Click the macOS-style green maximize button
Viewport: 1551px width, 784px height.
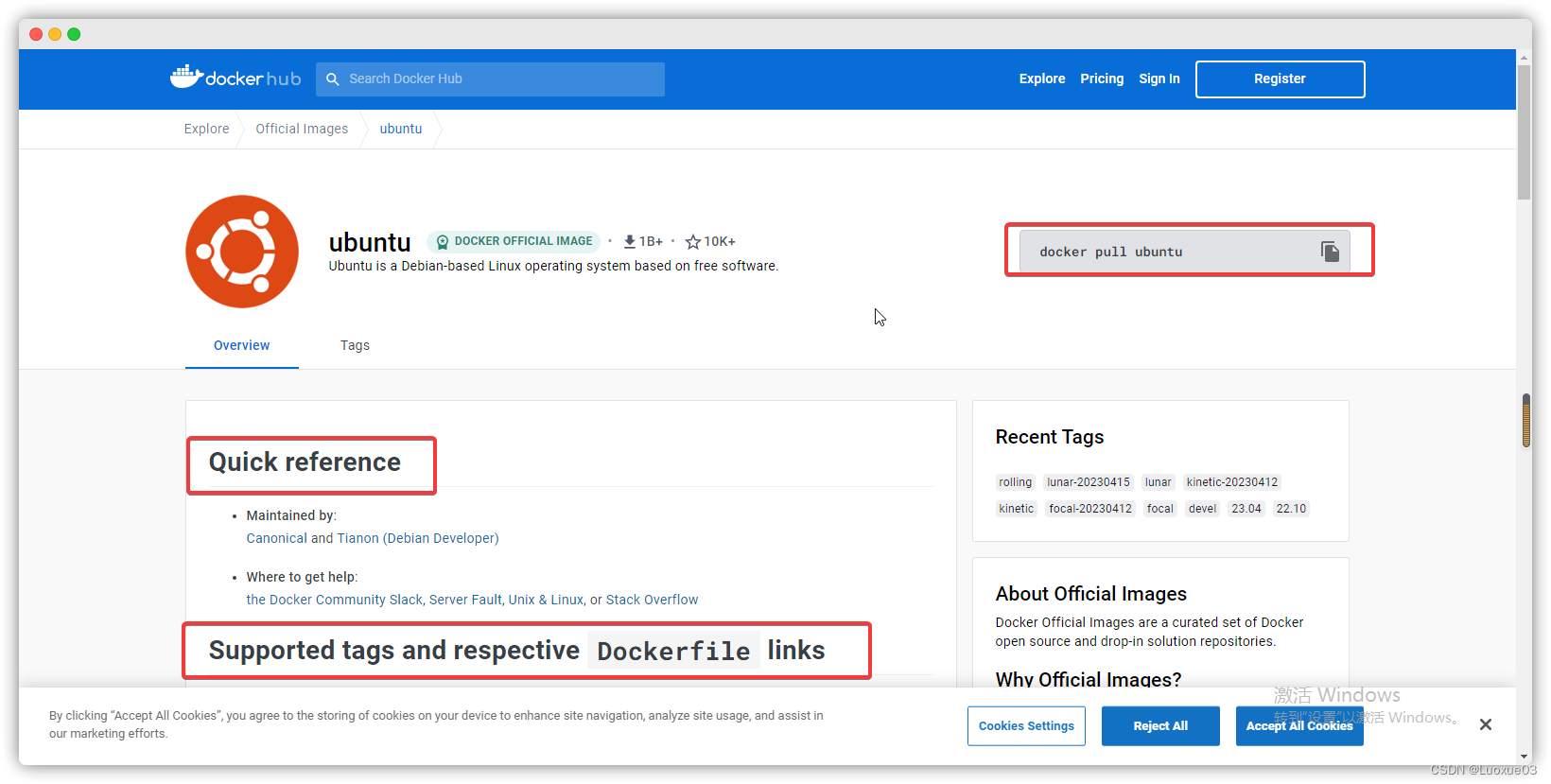(x=74, y=34)
